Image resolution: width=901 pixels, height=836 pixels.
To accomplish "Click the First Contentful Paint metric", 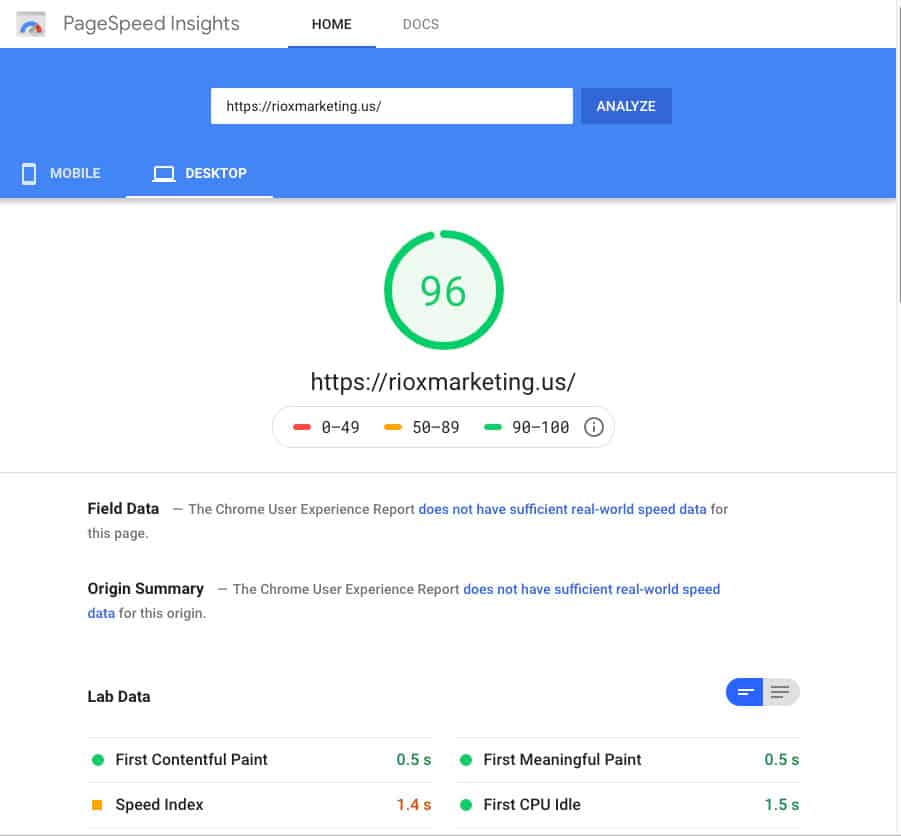I will coord(260,760).
